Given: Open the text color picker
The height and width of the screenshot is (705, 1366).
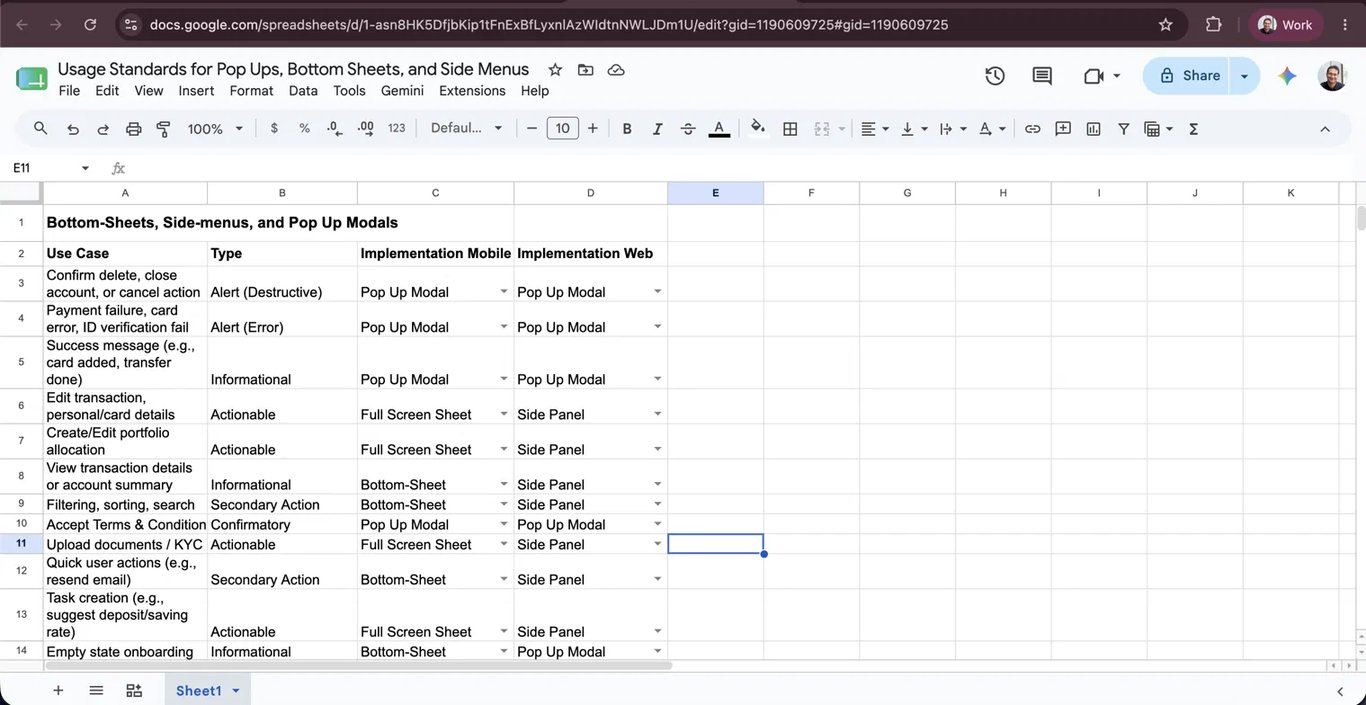Looking at the screenshot, I should 719,128.
